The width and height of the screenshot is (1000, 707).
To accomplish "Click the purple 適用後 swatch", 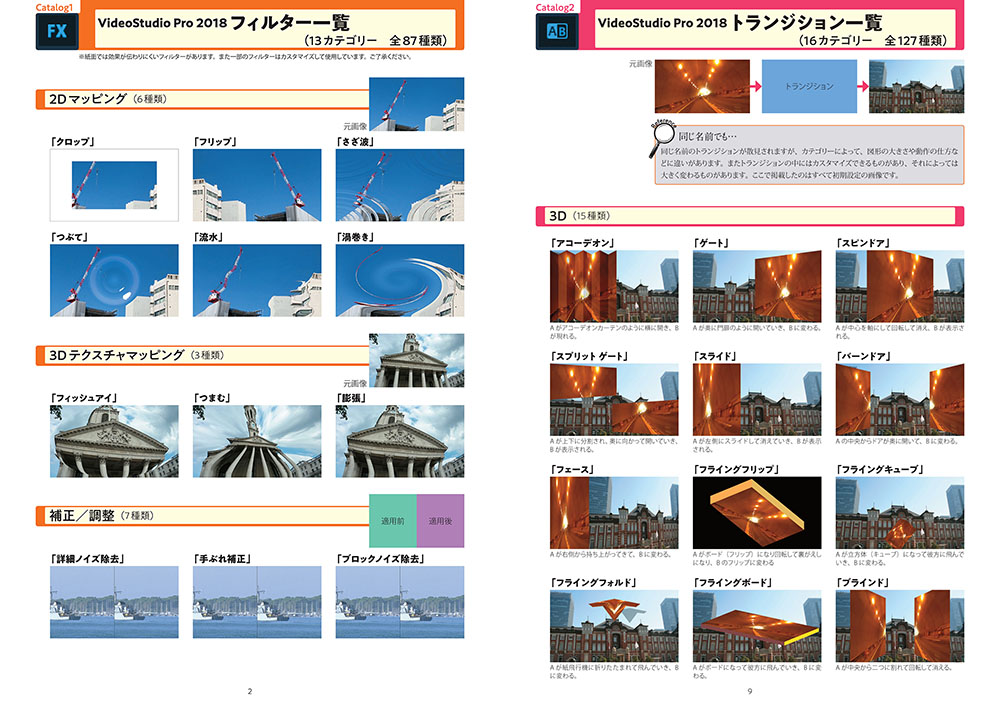I will click(x=440, y=521).
